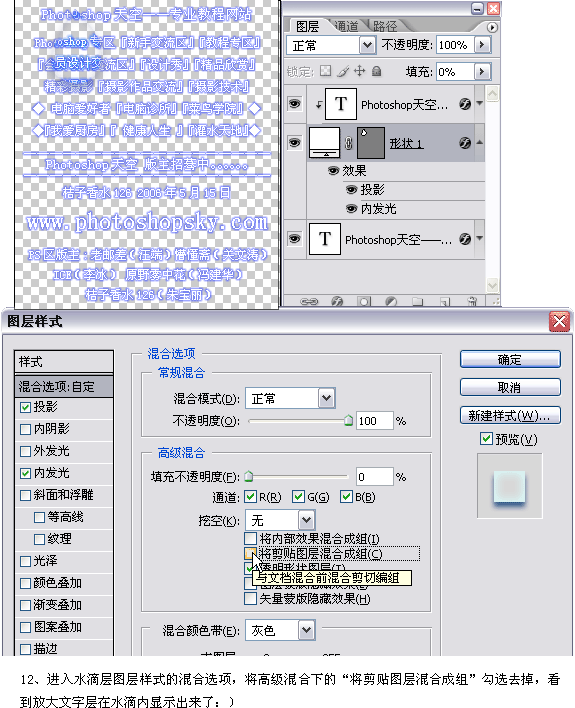The width and height of the screenshot is (575, 708).
Task: Click the delete layer trash icon
Action: 472,302
